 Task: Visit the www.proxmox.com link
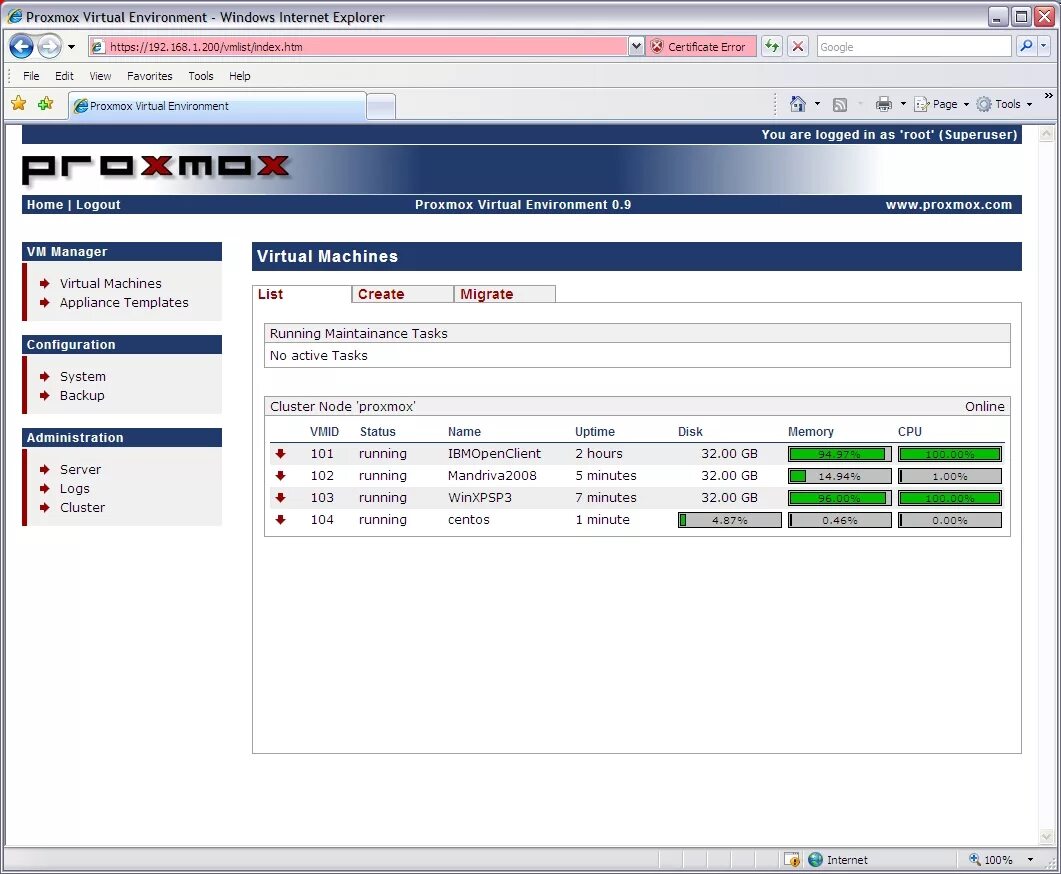(x=949, y=204)
